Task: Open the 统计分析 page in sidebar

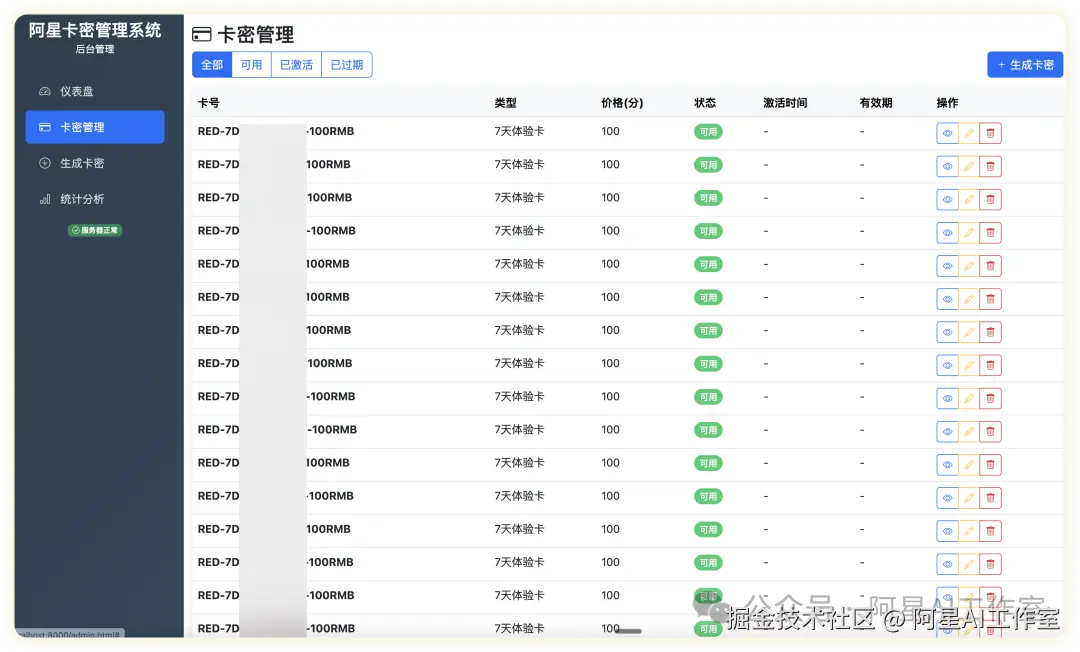Action: pos(93,198)
